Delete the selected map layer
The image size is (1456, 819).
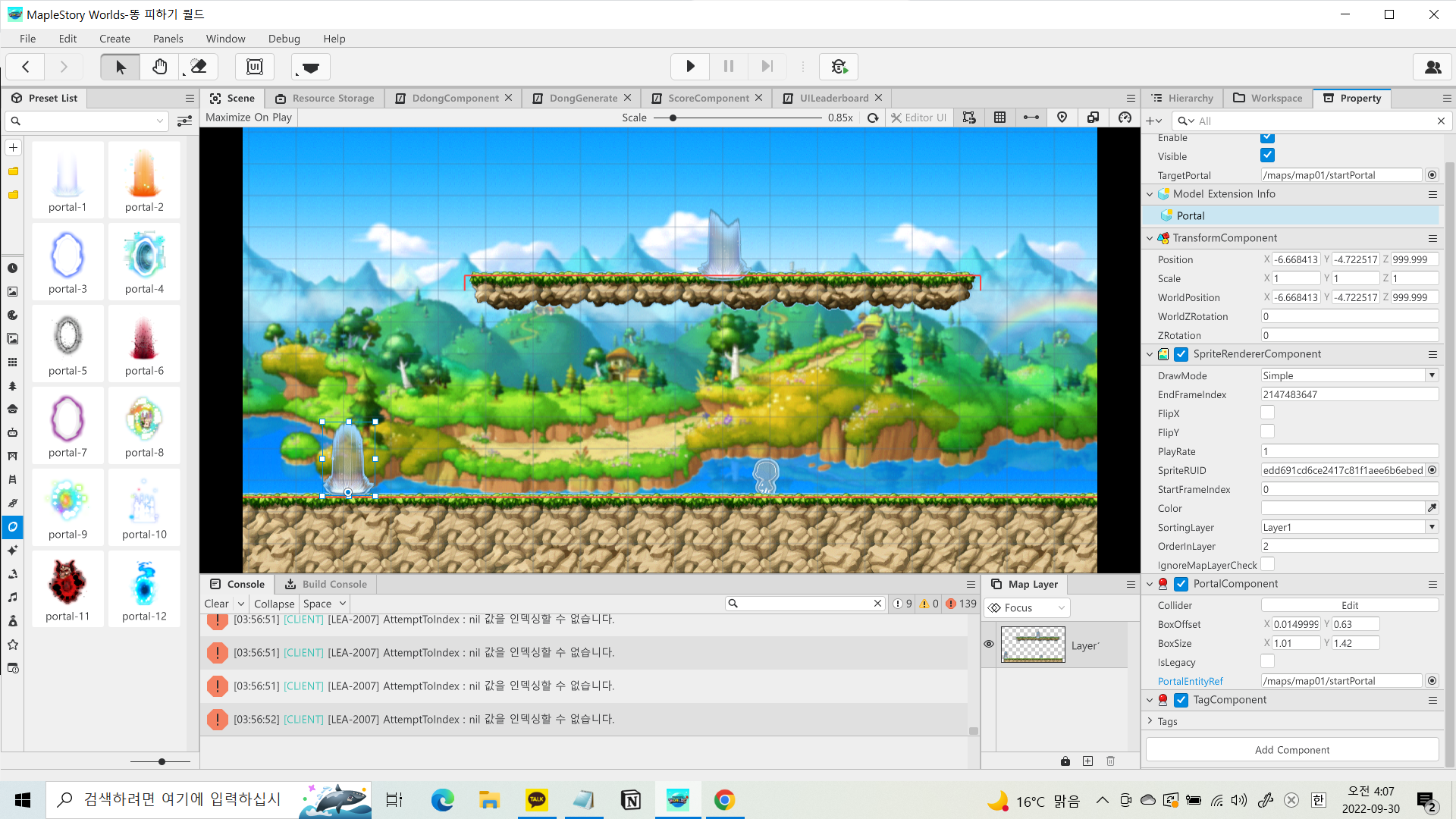(x=1111, y=761)
